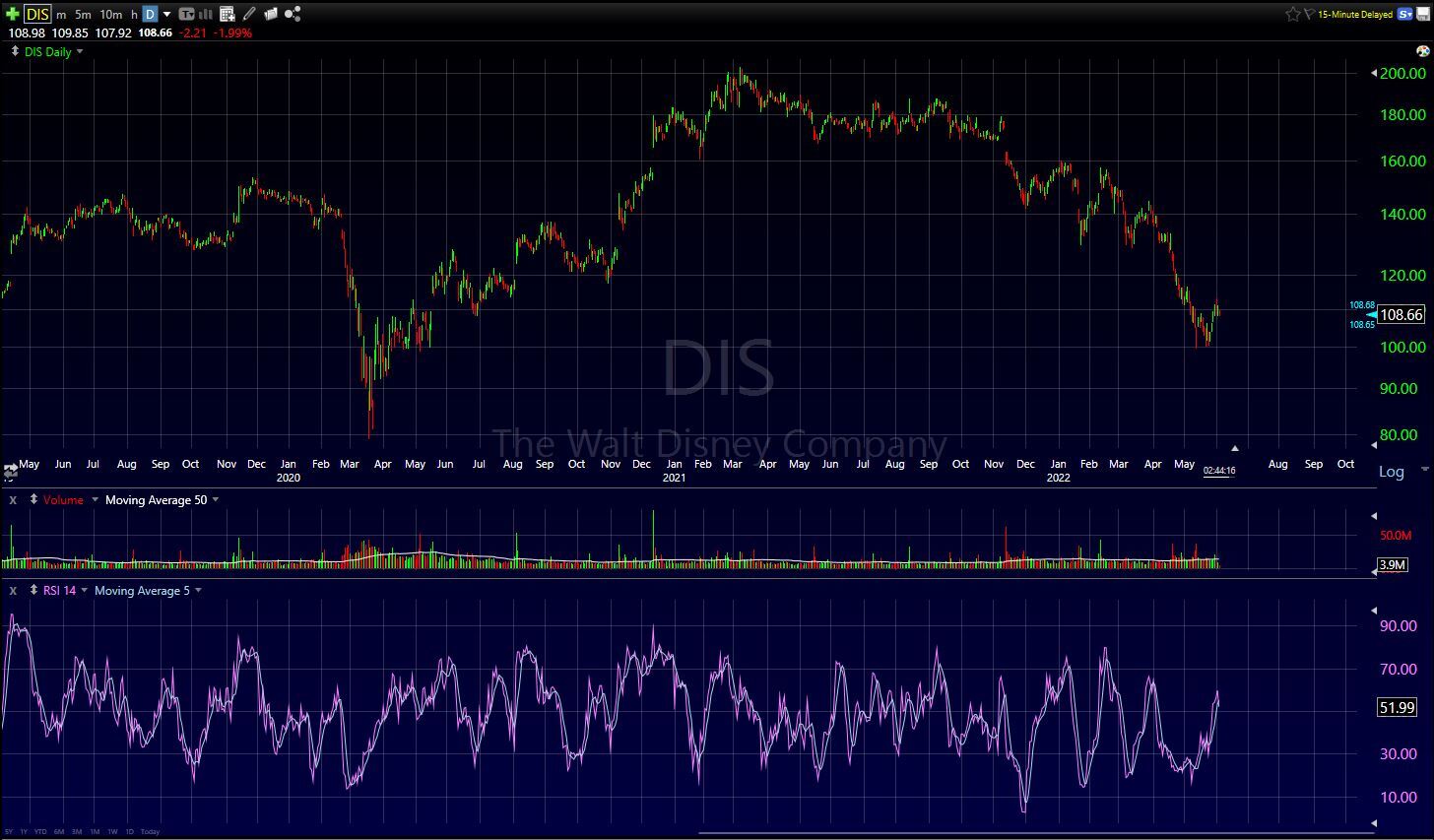Viewport: 1434px width, 840px height.
Task: Click the 2021 year label on time axis
Action: [x=674, y=478]
